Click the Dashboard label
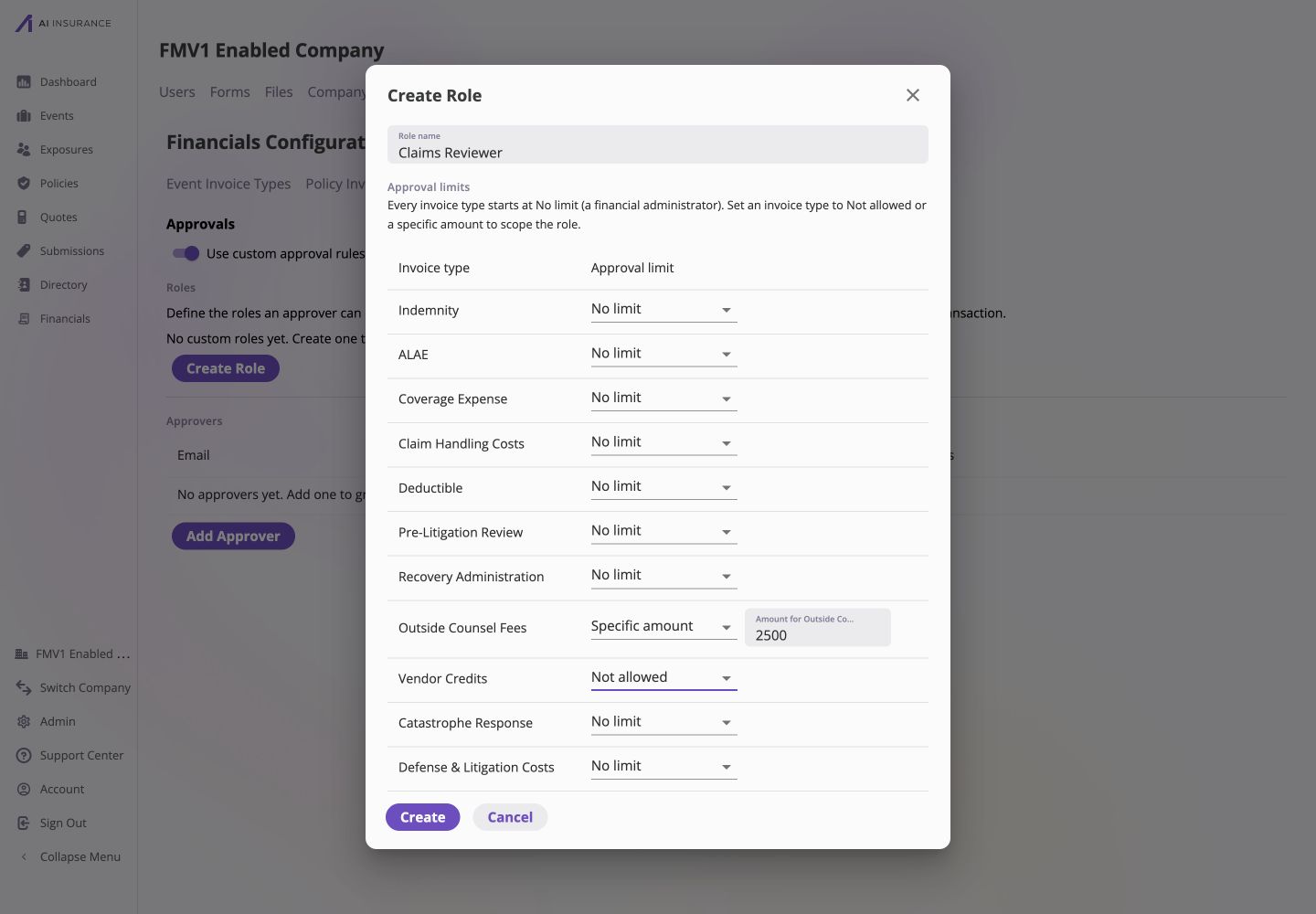This screenshot has width=1316, height=914. pos(69,82)
